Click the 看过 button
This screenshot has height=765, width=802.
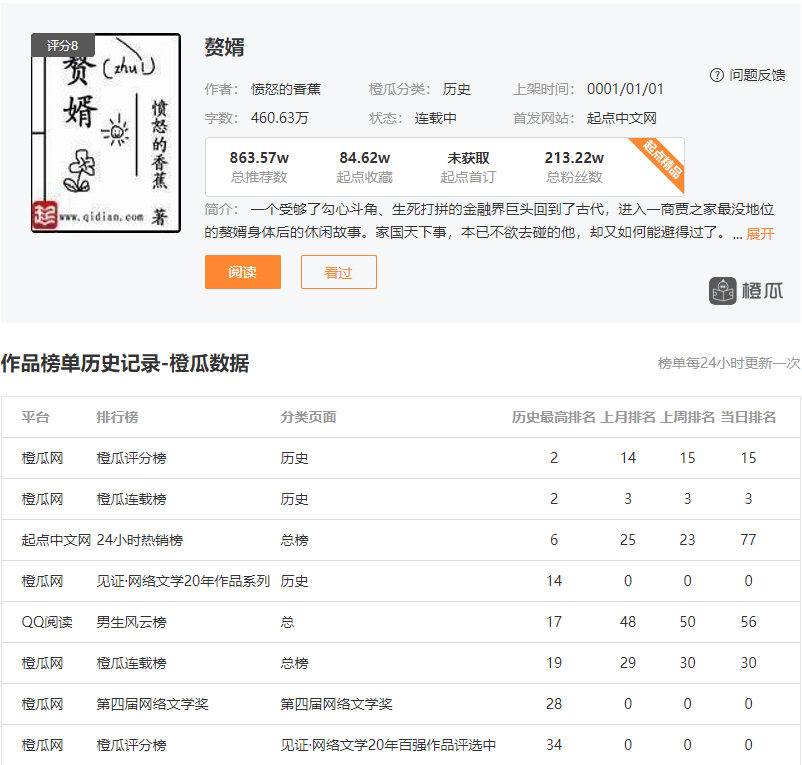click(x=339, y=272)
